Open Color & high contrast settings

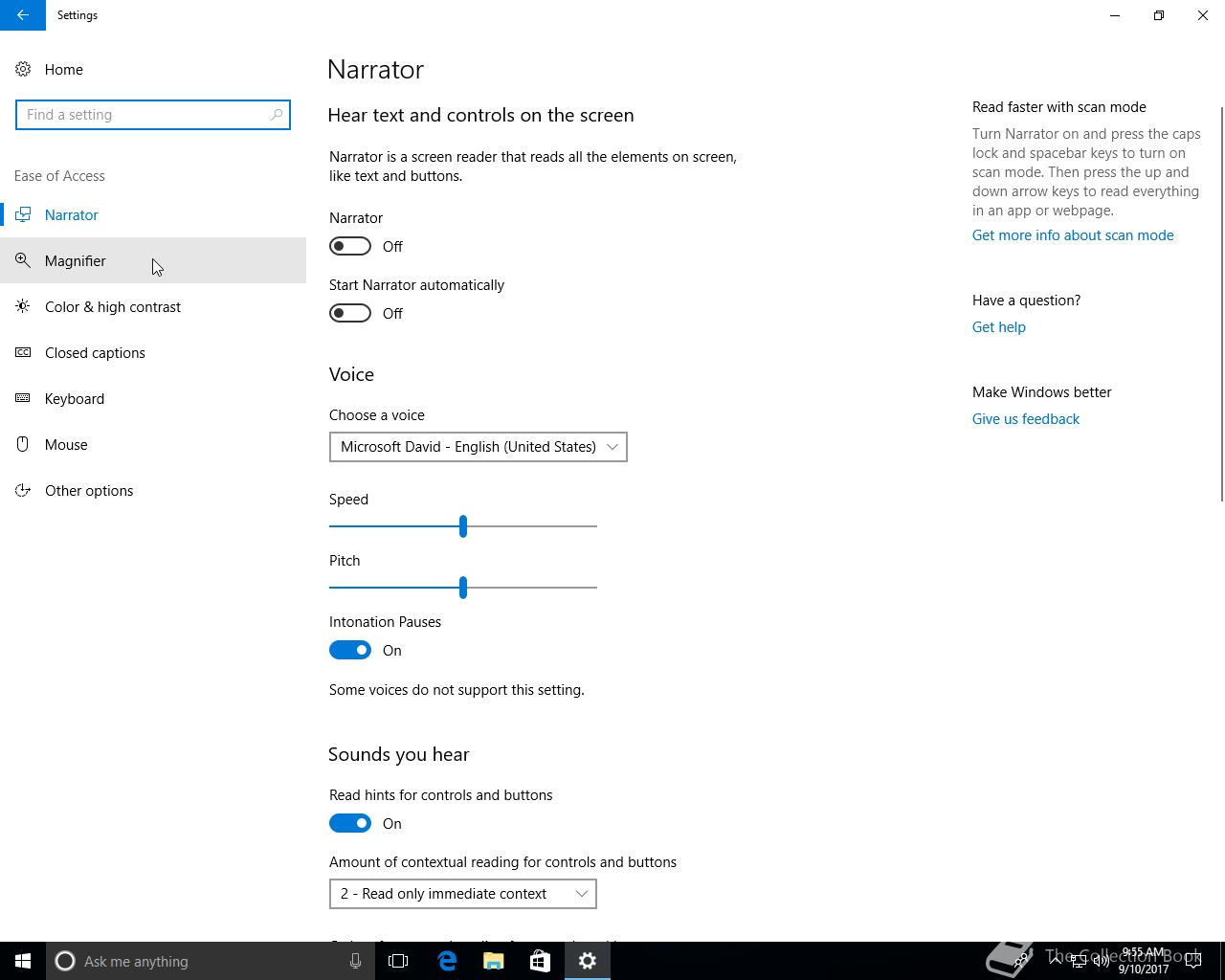[x=153, y=306]
